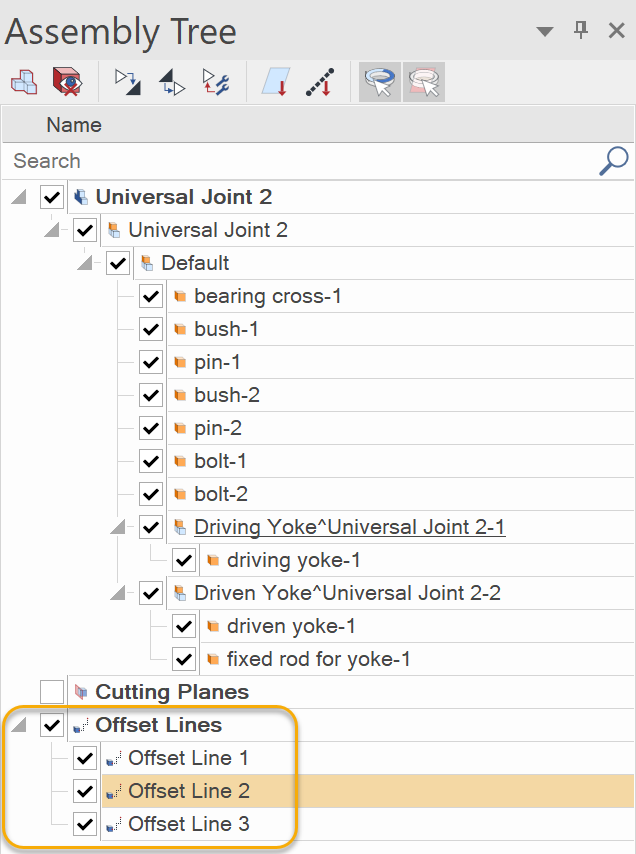Uncheck the Offset Line 3 checkbox
The width and height of the screenshot is (636, 854).
click(x=85, y=824)
